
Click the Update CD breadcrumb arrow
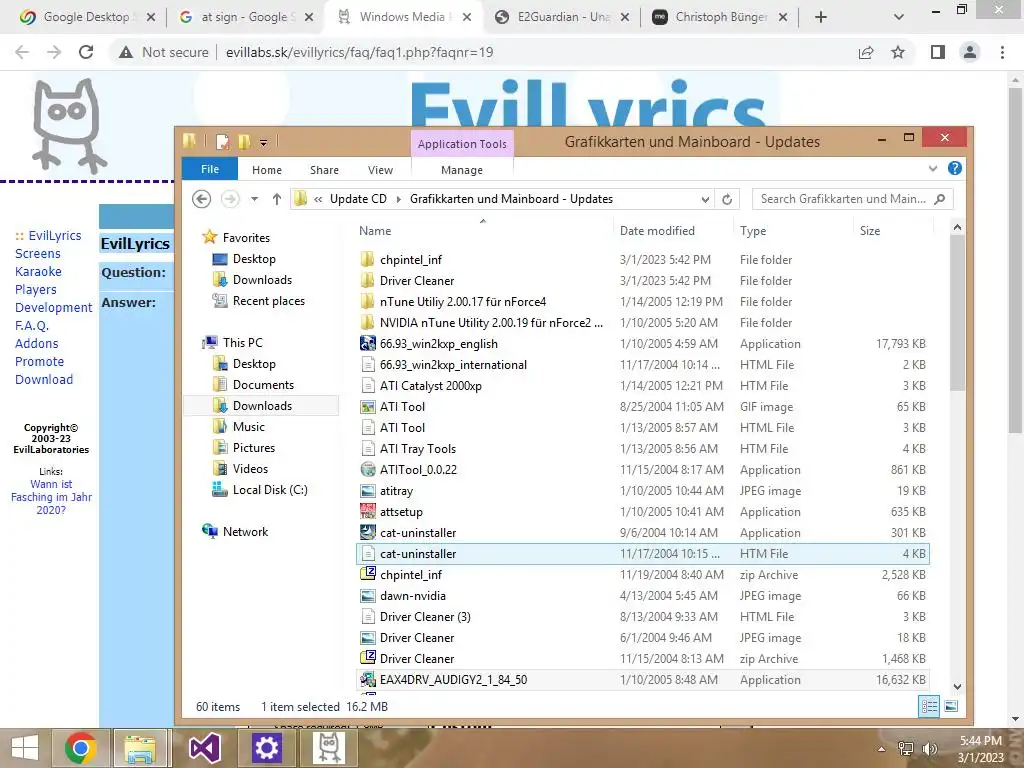[398, 199]
